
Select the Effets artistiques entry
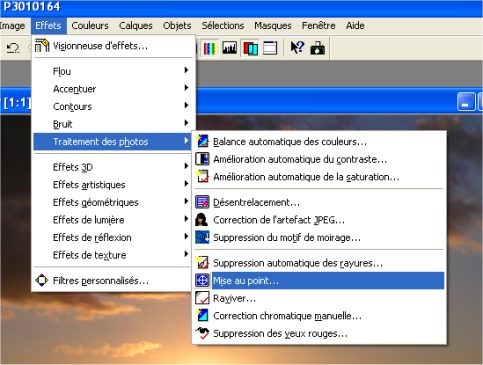click(x=113, y=185)
